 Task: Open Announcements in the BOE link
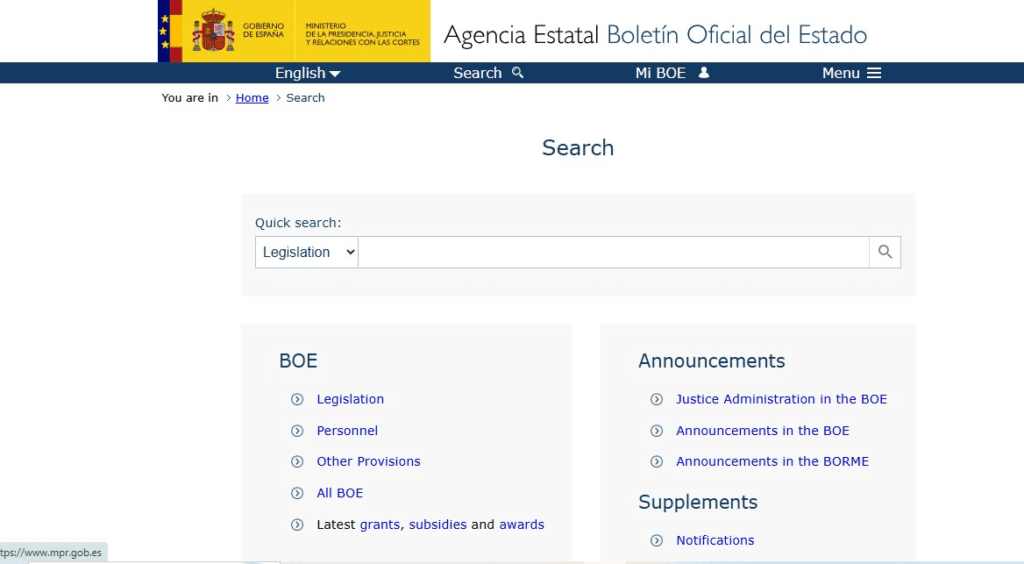click(x=762, y=431)
